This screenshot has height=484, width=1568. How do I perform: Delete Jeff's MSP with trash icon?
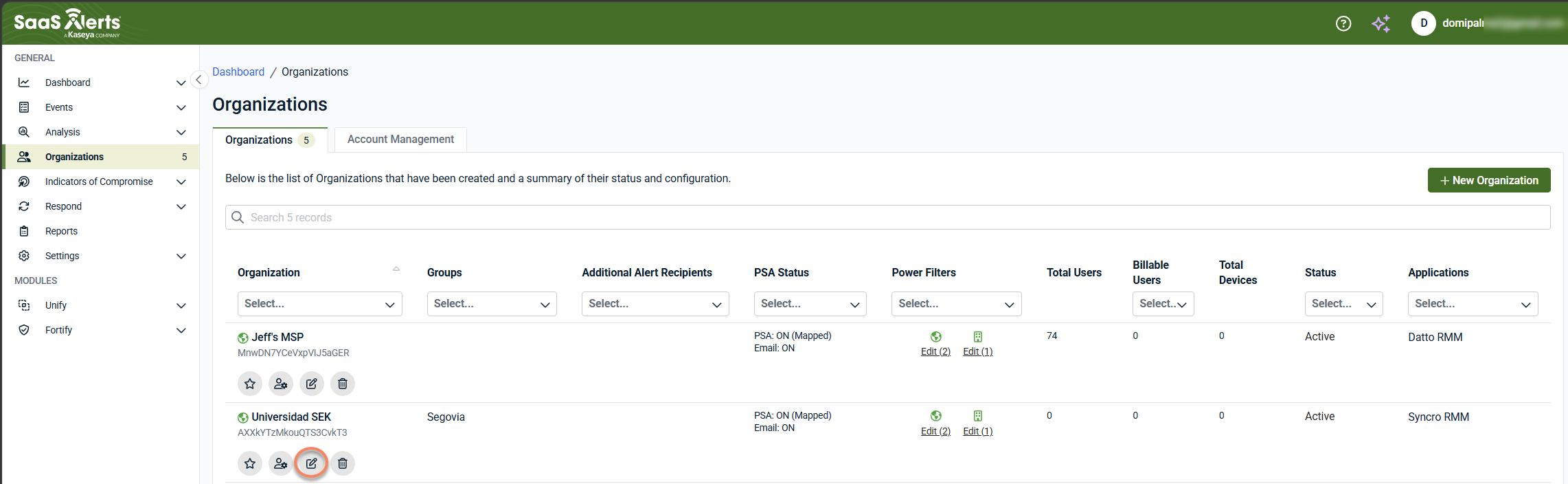[x=343, y=384]
